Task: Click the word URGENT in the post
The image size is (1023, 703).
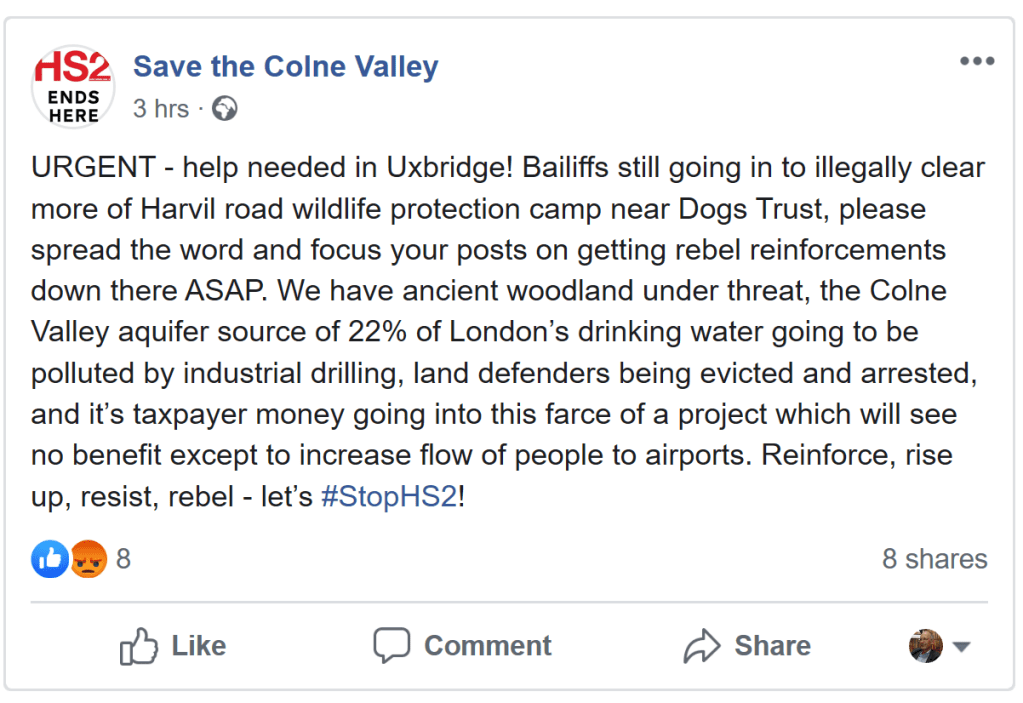Action: [x=93, y=168]
